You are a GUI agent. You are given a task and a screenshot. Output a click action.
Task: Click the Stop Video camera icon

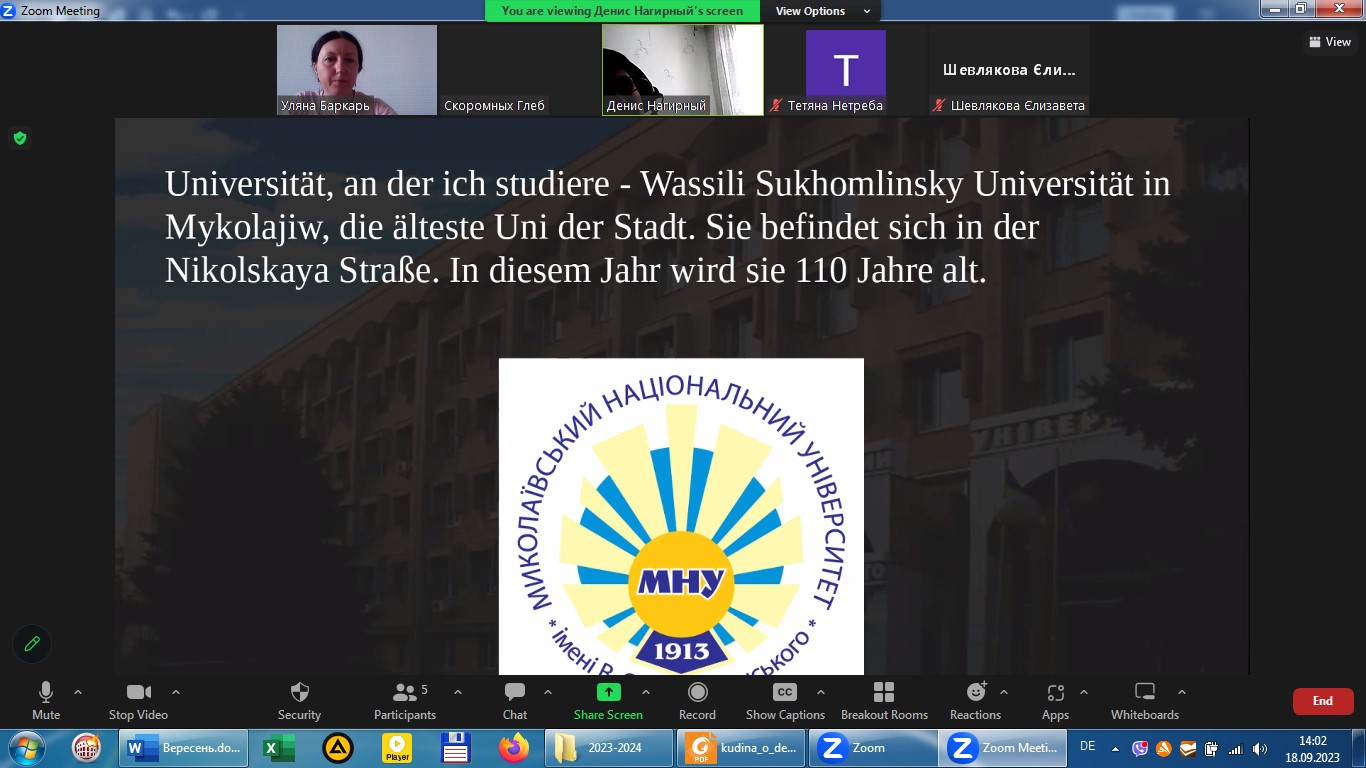pyautogui.click(x=138, y=692)
